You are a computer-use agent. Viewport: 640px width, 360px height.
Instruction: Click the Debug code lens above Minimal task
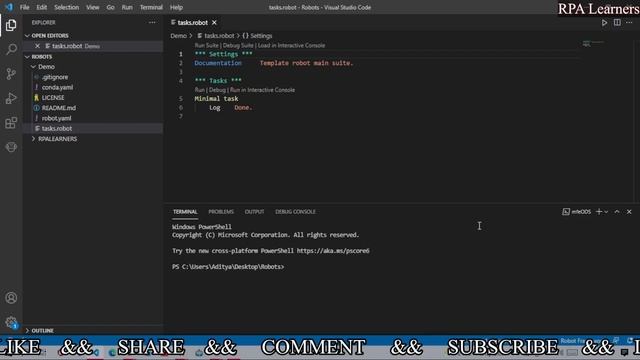pos(217,90)
